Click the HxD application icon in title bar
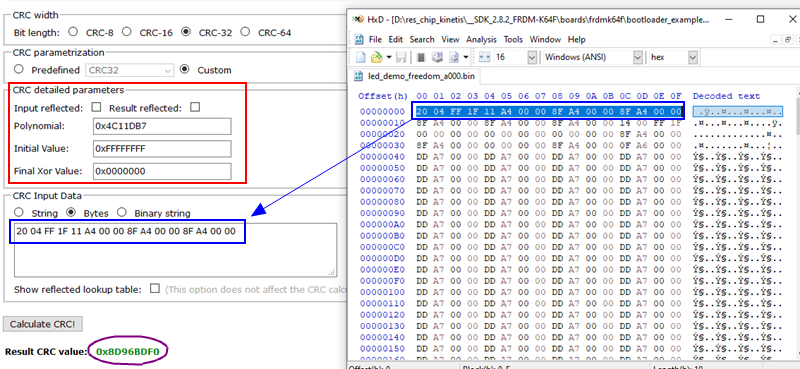The height and width of the screenshot is (369, 800). pos(358,19)
